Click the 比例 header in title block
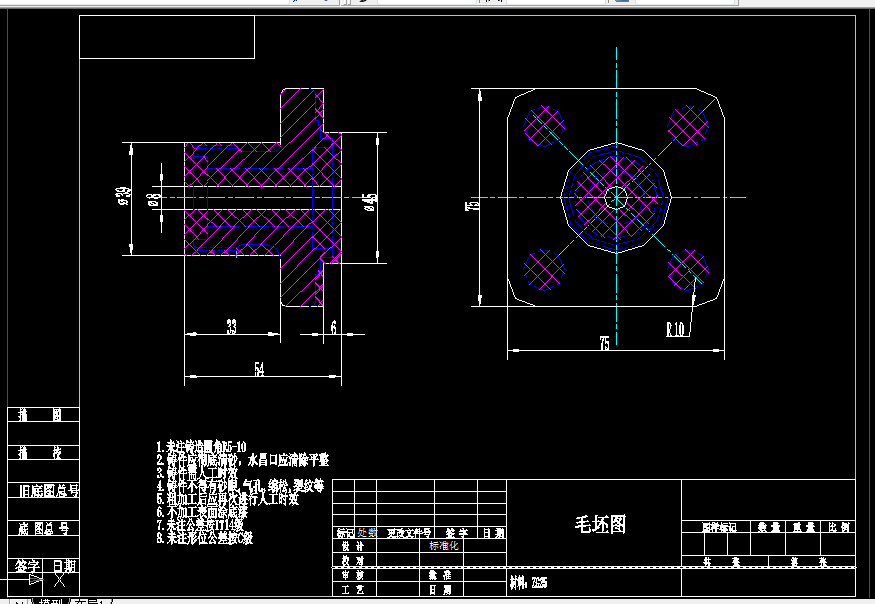875x604 pixels. click(839, 527)
